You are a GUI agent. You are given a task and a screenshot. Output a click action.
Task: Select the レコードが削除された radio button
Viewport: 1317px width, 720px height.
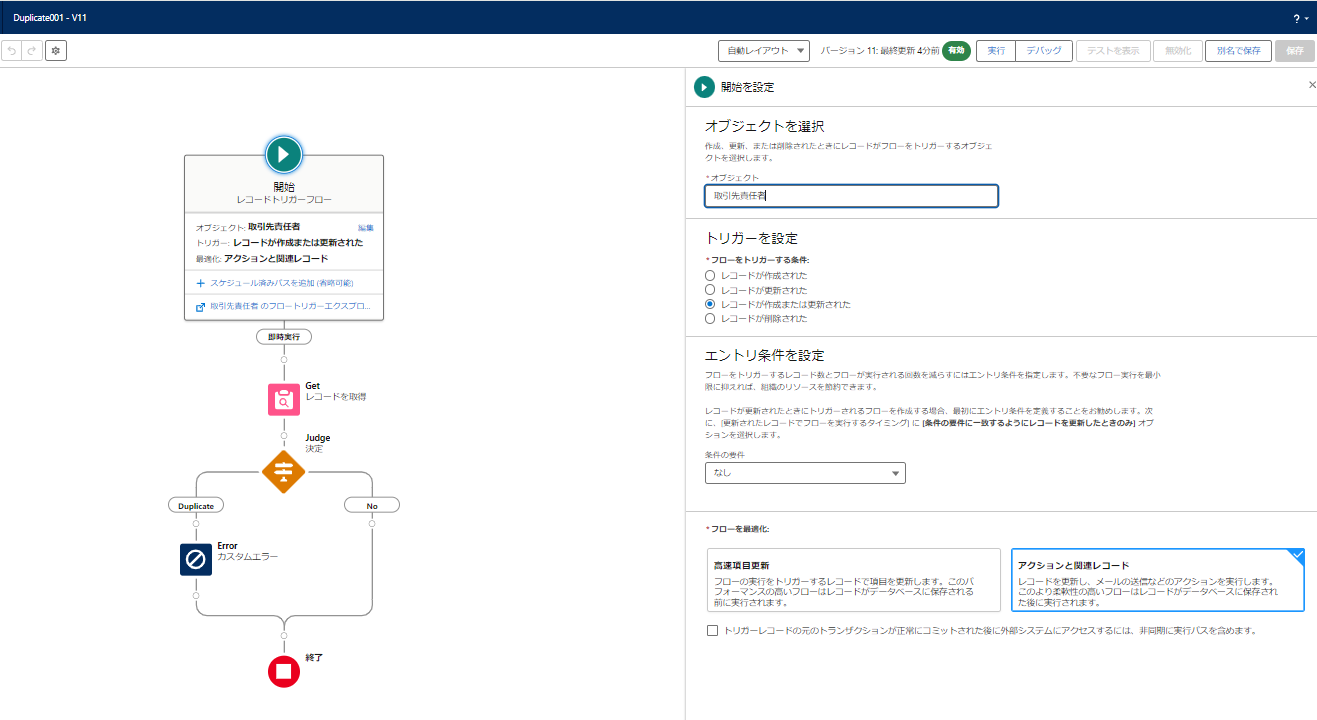pyautogui.click(x=710, y=319)
